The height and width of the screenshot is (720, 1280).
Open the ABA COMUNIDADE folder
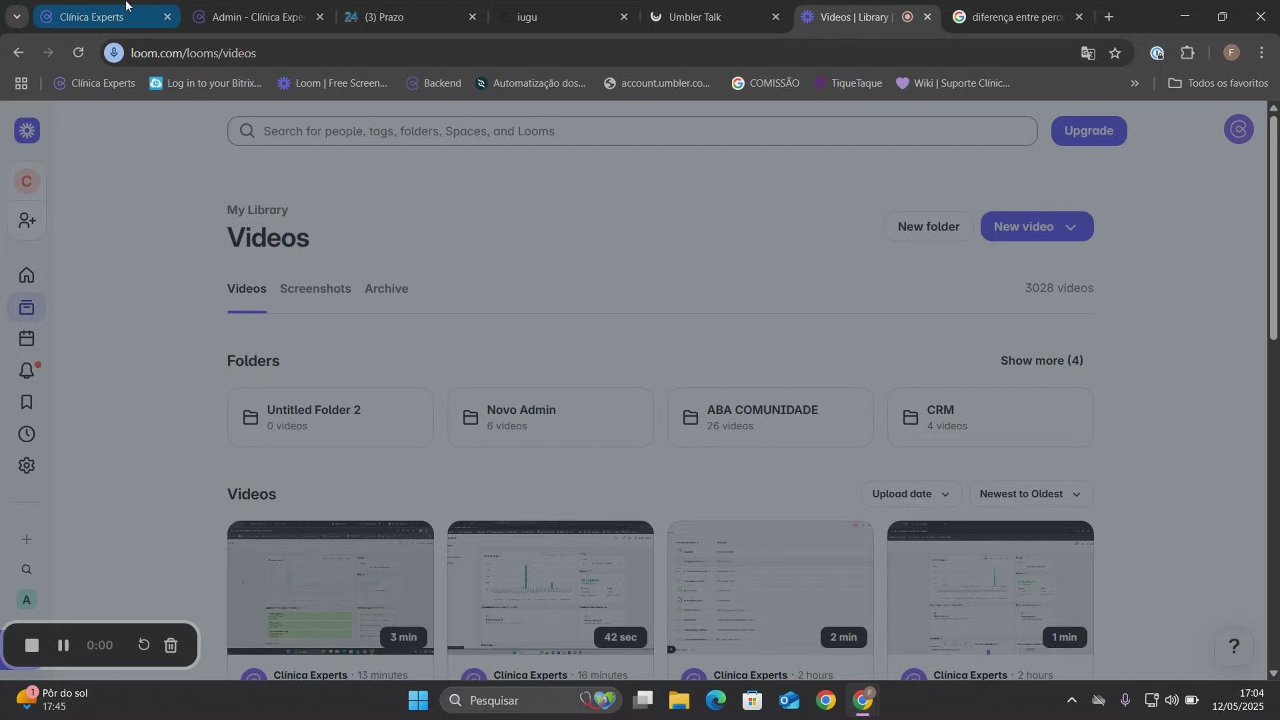coord(770,417)
